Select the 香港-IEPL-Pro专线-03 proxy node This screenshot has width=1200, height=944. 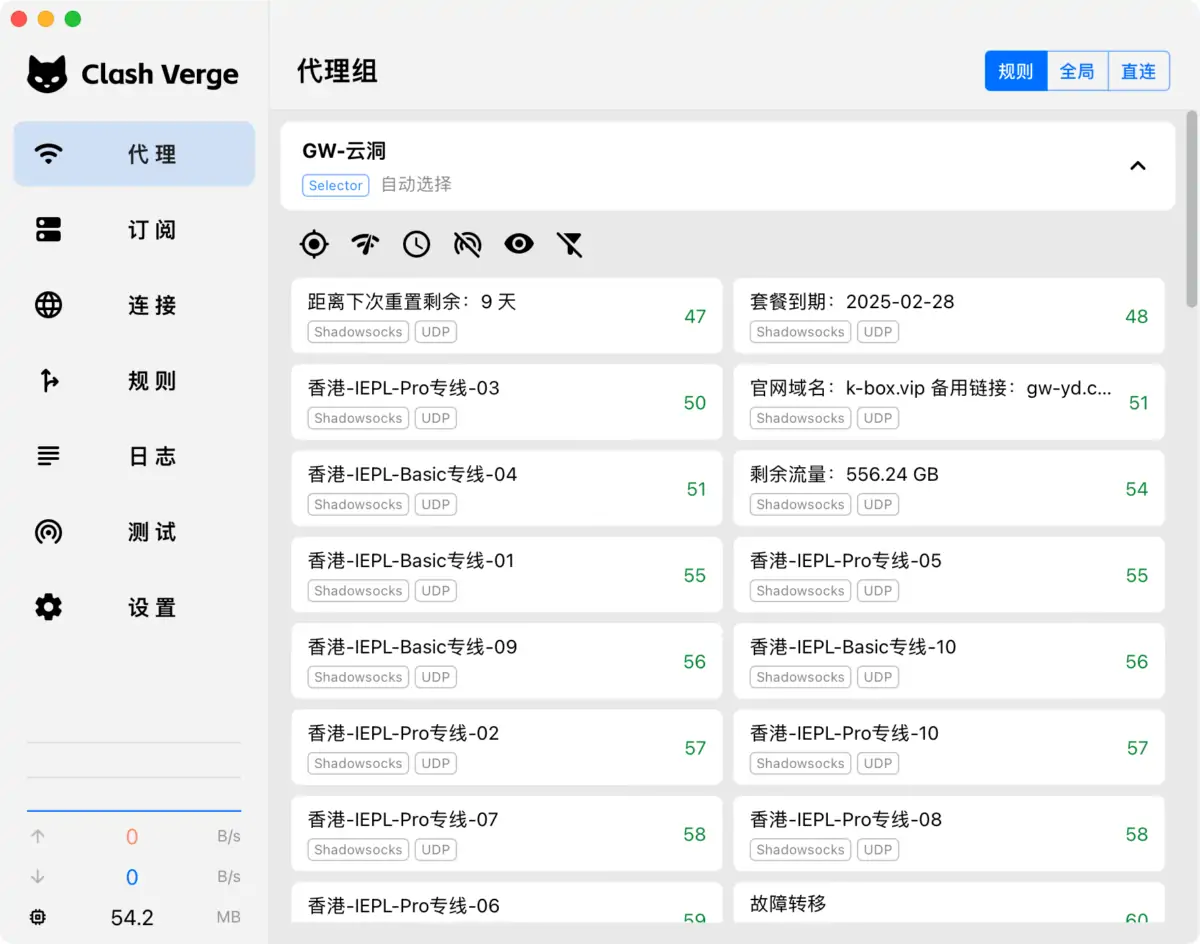(506, 402)
